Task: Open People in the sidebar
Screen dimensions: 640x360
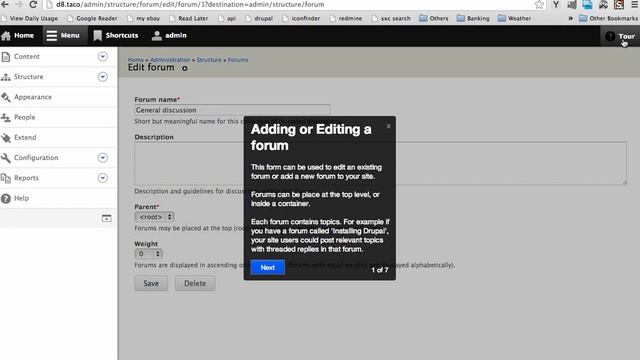Action: pos(24,117)
